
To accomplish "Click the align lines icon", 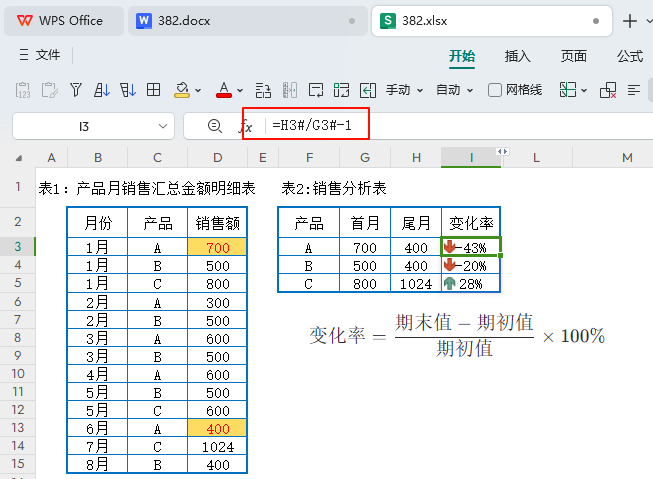I will pos(634,90).
